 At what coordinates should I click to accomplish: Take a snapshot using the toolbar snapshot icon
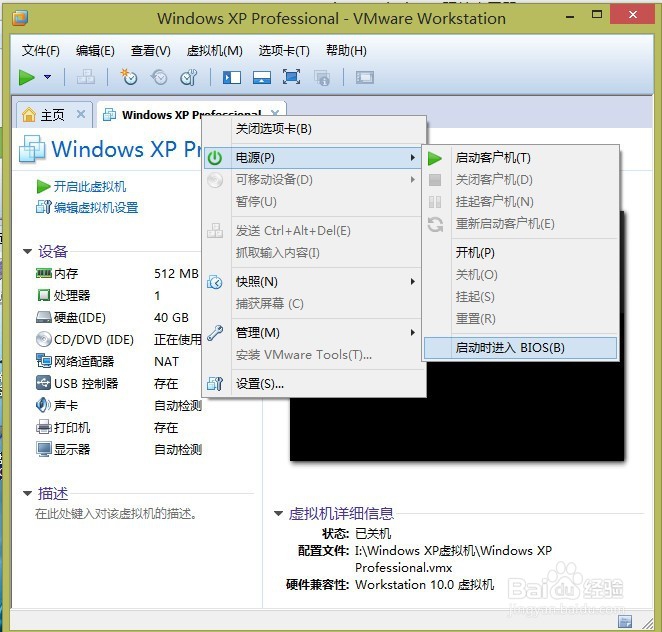click(x=128, y=77)
